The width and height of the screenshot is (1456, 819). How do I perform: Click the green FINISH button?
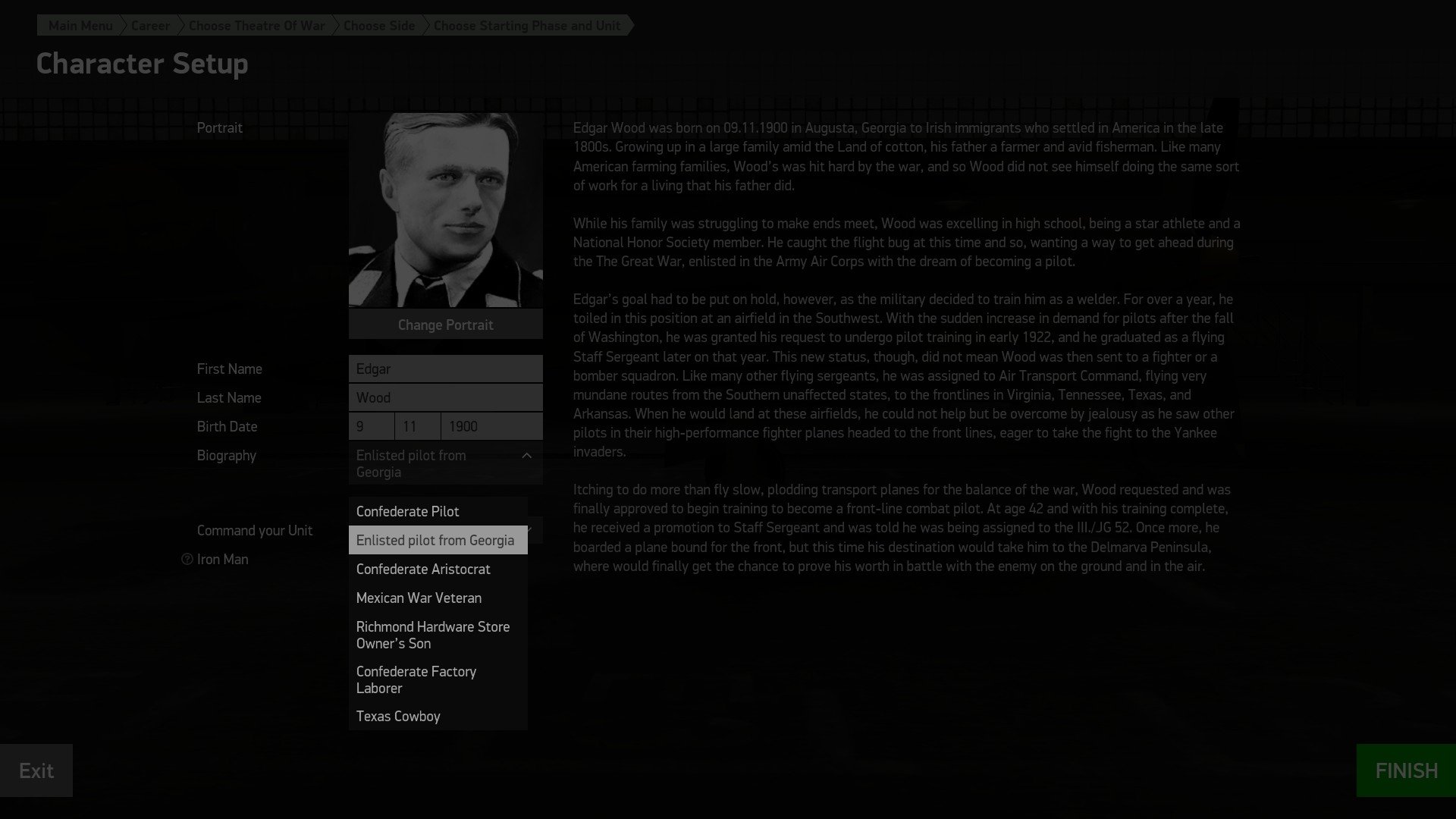pyautogui.click(x=1405, y=770)
